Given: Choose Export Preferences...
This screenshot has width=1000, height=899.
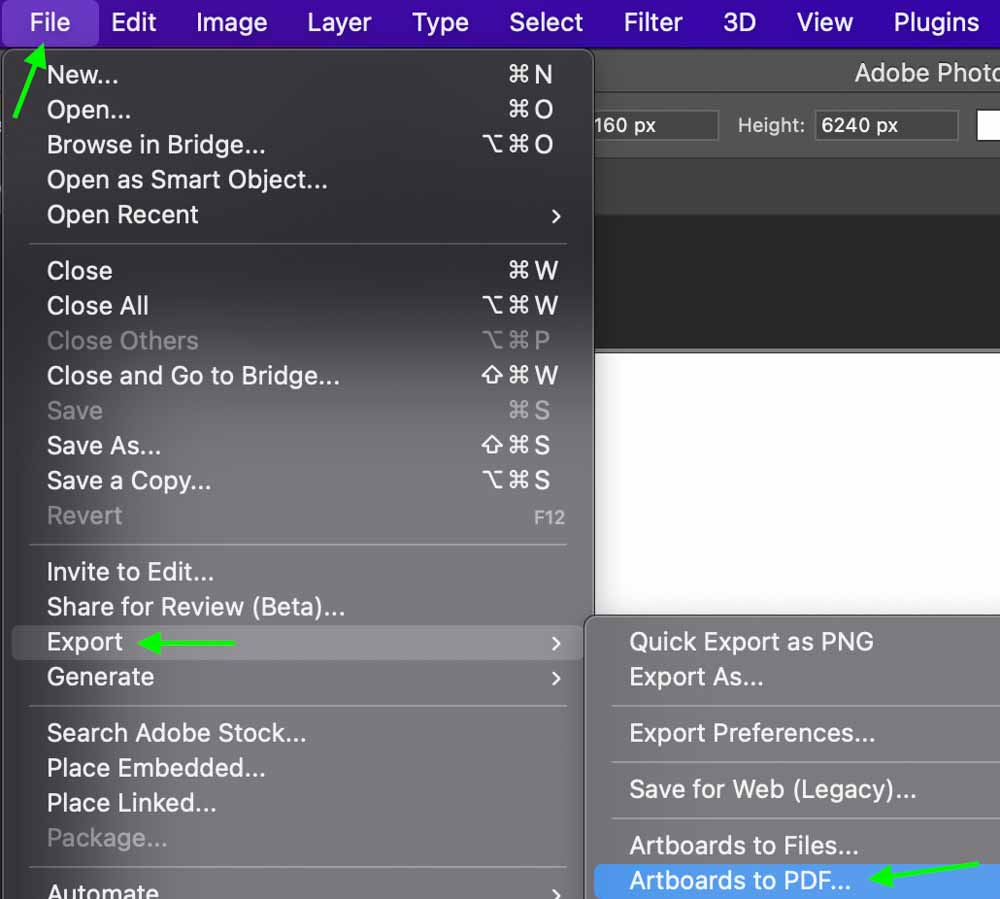Looking at the screenshot, I should pos(752,733).
